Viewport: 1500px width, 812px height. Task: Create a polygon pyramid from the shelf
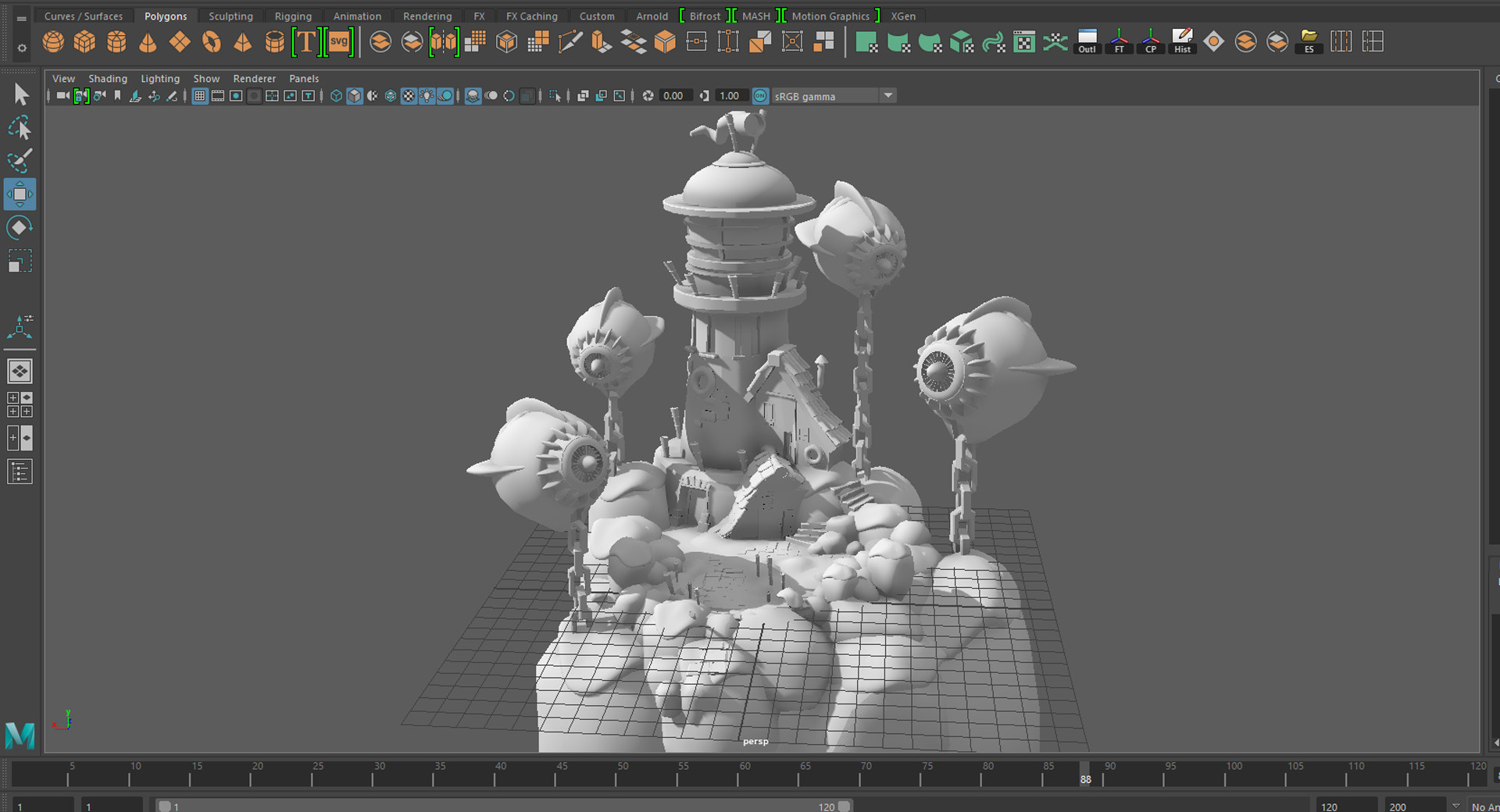pos(243,41)
